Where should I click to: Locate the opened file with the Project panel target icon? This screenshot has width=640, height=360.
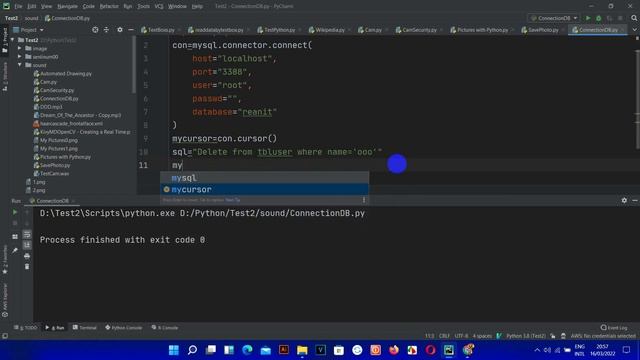[x=95, y=30]
